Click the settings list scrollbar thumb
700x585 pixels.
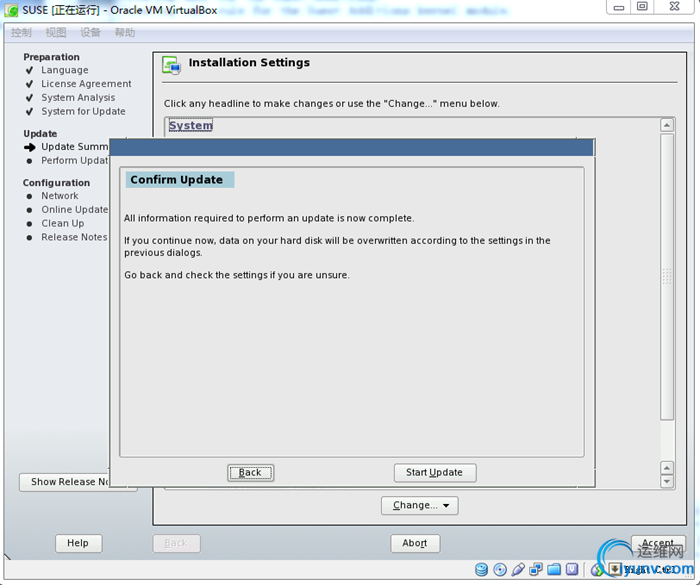coord(667,277)
